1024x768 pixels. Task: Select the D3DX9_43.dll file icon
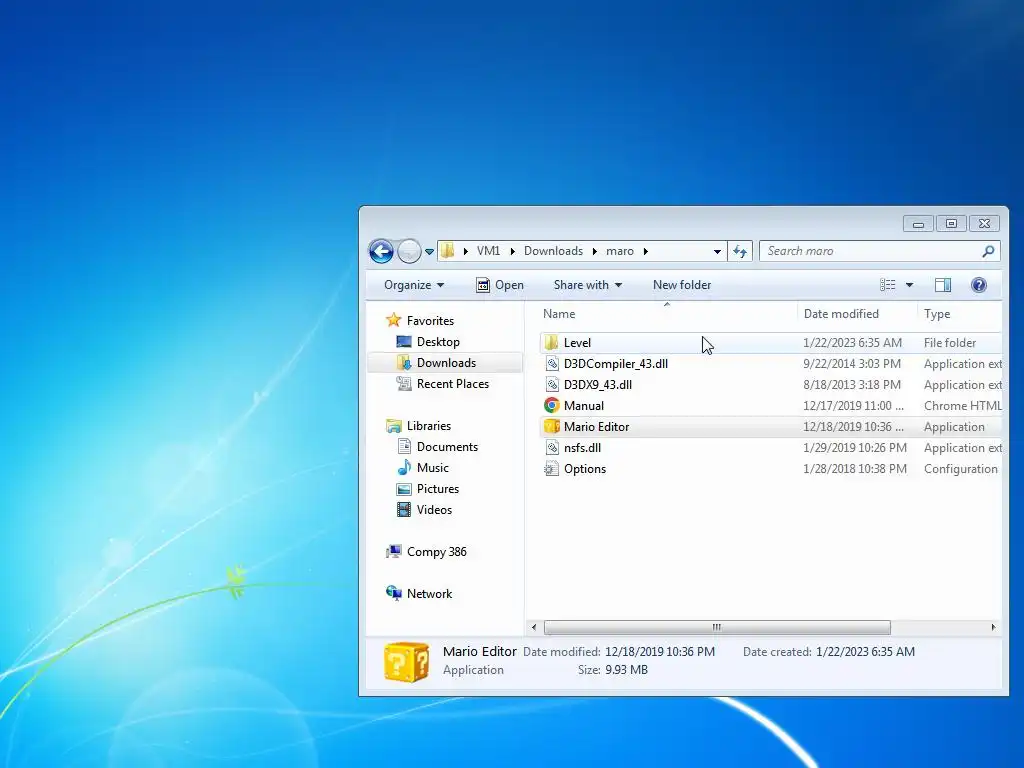tap(552, 385)
